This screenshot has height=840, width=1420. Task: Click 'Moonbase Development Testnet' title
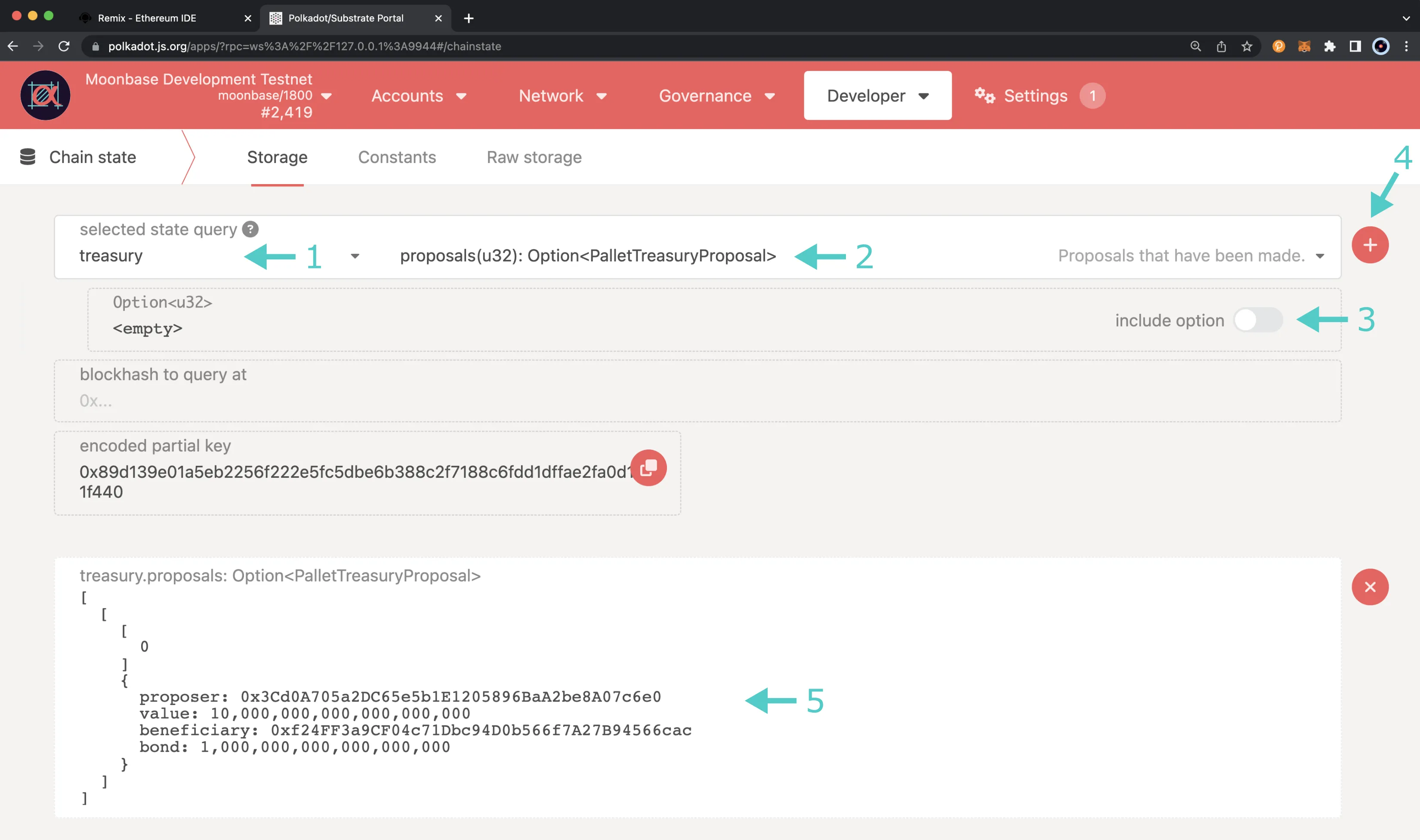pos(199,79)
